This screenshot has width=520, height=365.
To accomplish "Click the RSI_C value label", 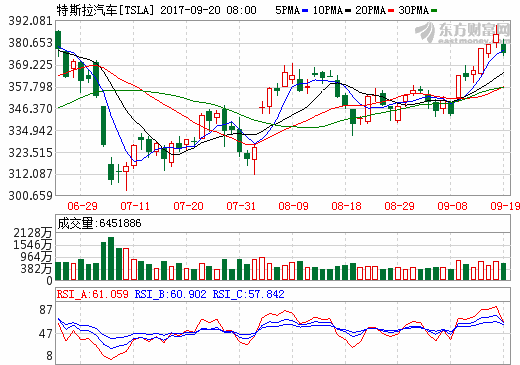I will click(x=249, y=294).
